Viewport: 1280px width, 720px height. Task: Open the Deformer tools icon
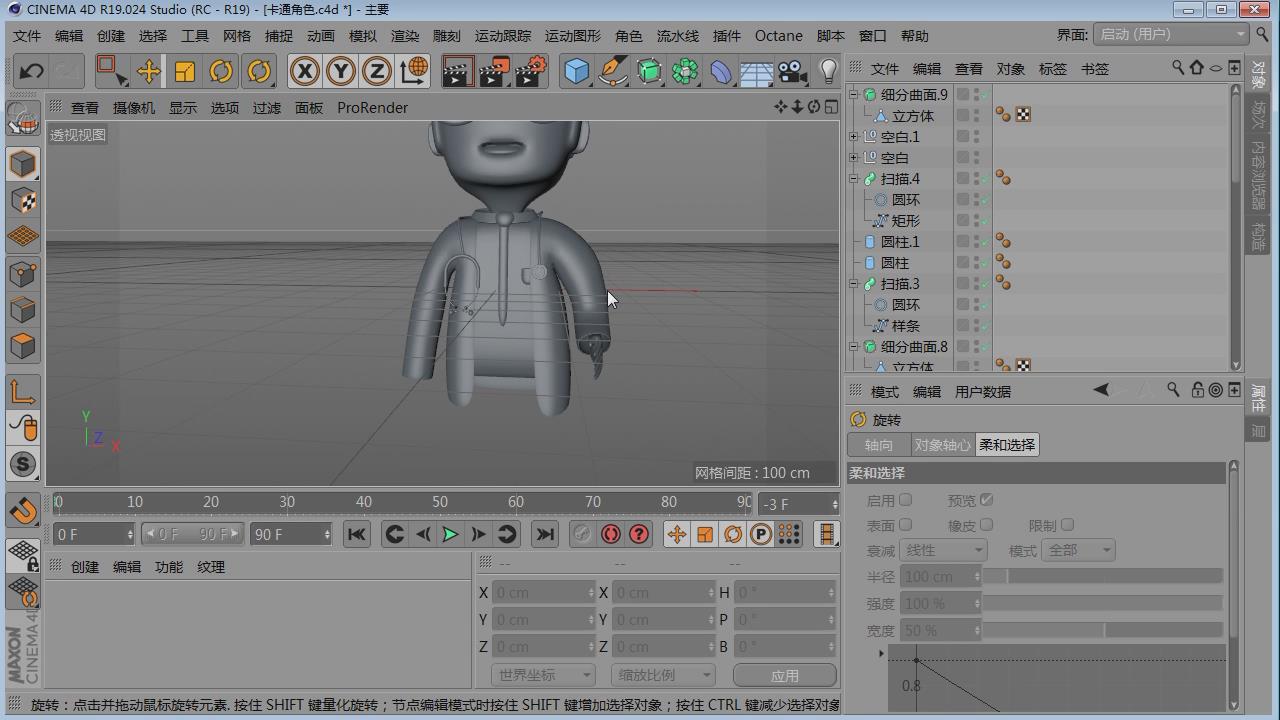[x=721, y=71]
